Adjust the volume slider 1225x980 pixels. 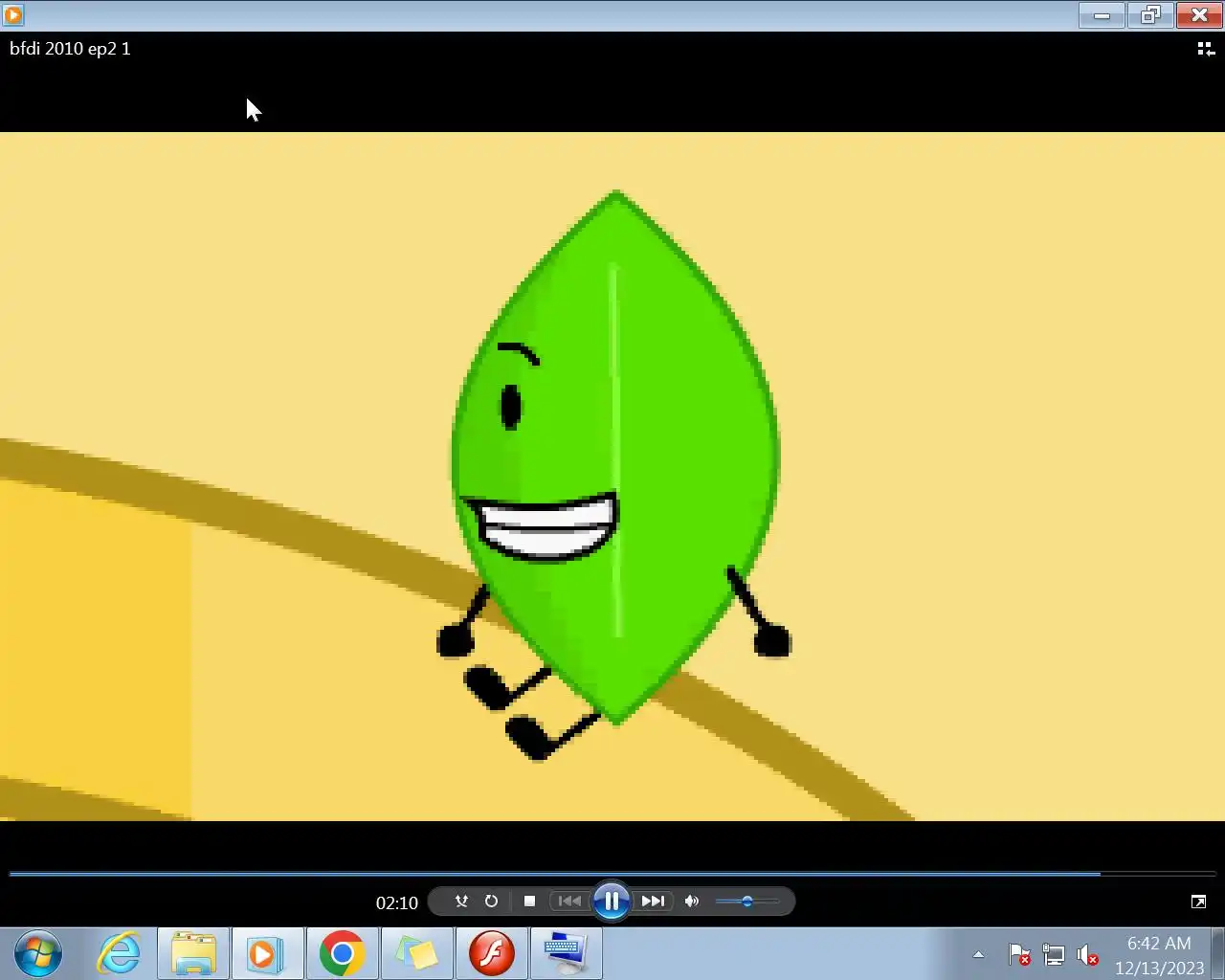pos(747,902)
